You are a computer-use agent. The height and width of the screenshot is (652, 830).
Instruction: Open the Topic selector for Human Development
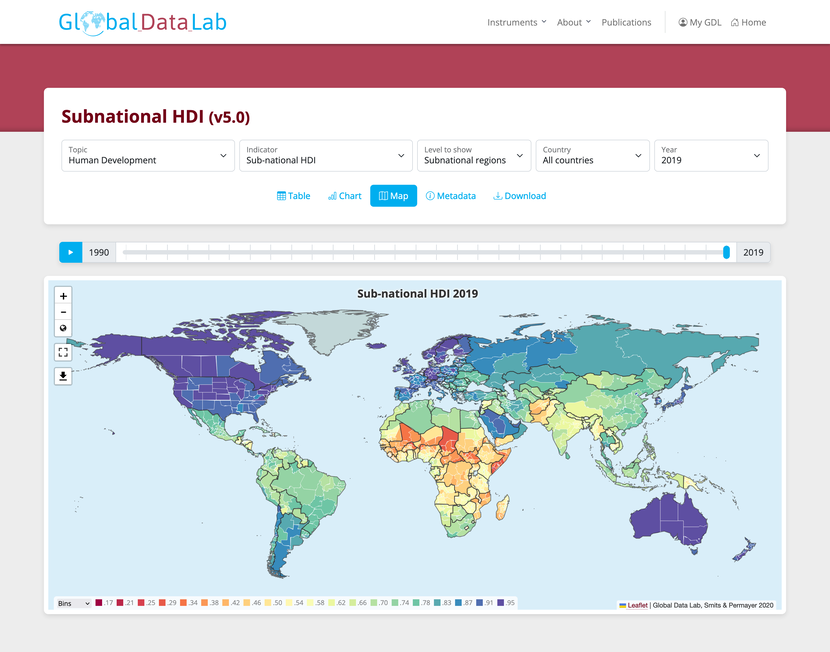(x=147, y=156)
